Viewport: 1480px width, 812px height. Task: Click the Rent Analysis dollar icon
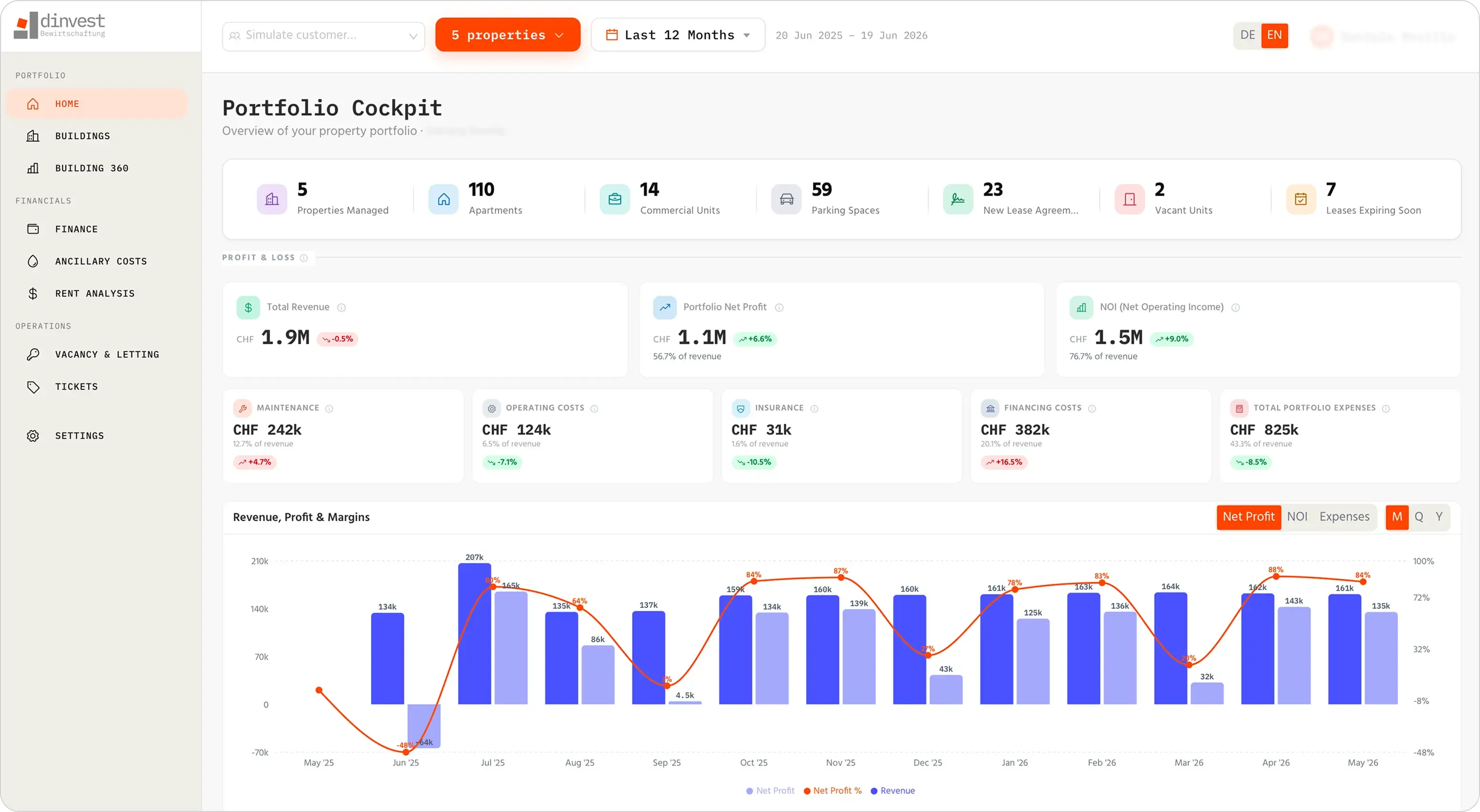click(x=33, y=294)
